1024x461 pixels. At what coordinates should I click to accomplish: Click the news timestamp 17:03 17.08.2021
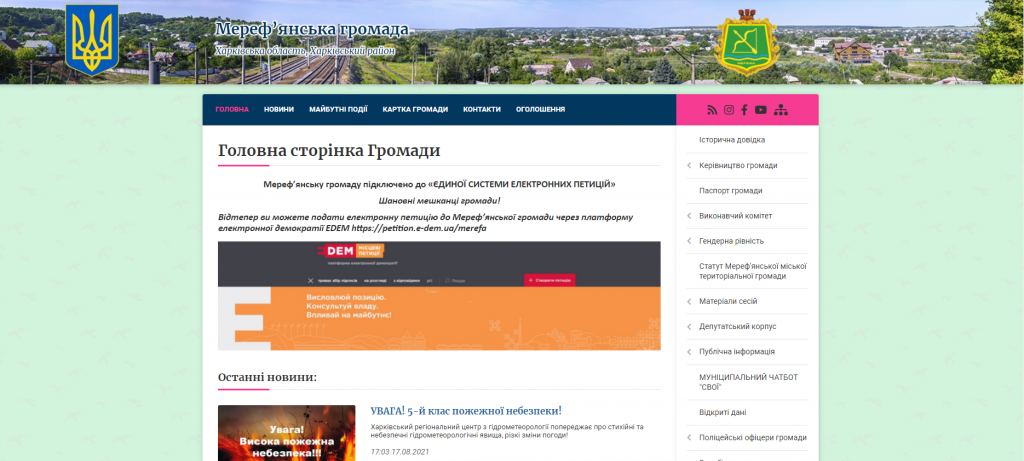[x=400, y=452]
